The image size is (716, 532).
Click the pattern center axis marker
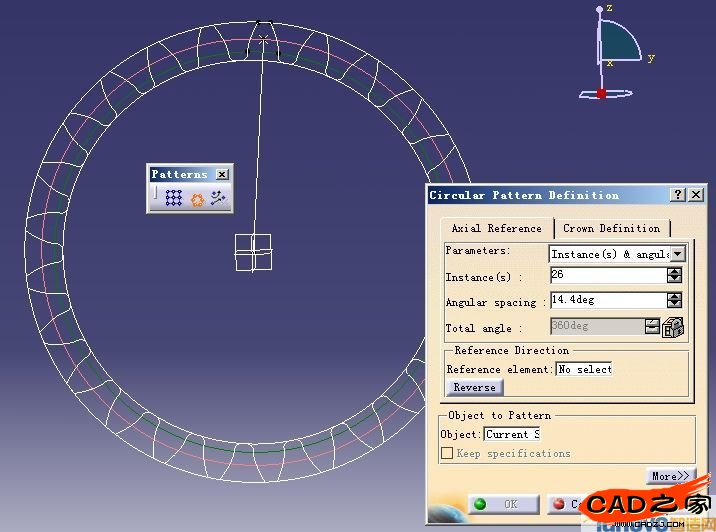coord(253,251)
